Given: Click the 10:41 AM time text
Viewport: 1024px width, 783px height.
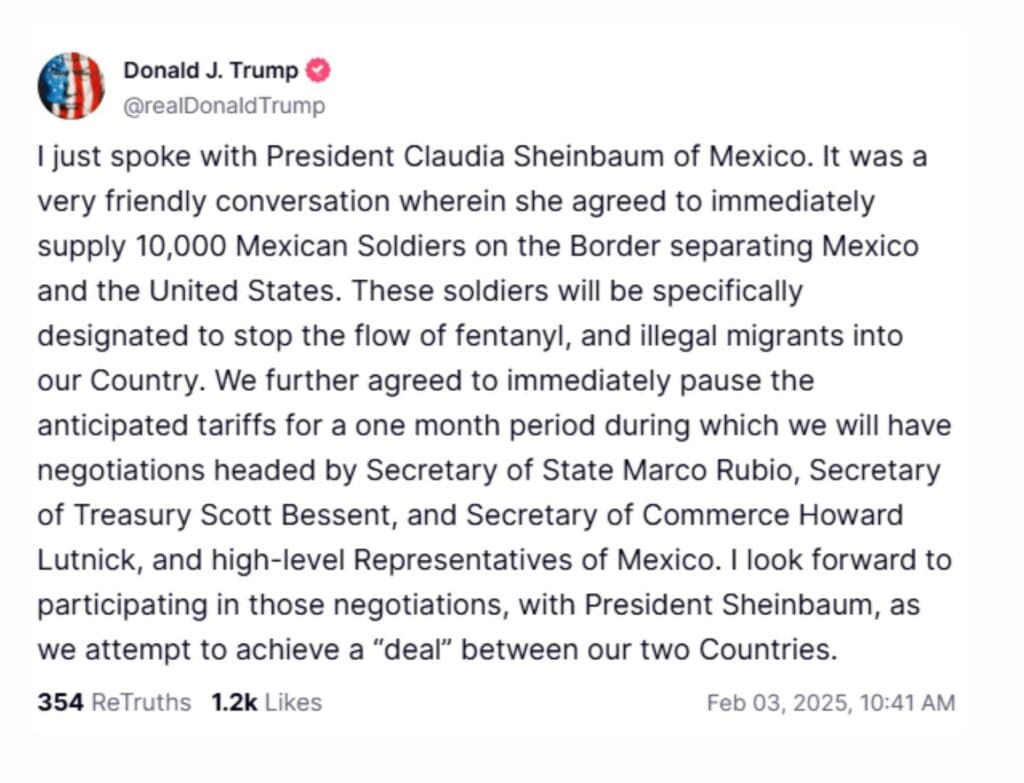Looking at the screenshot, I should tap(910, 703).
